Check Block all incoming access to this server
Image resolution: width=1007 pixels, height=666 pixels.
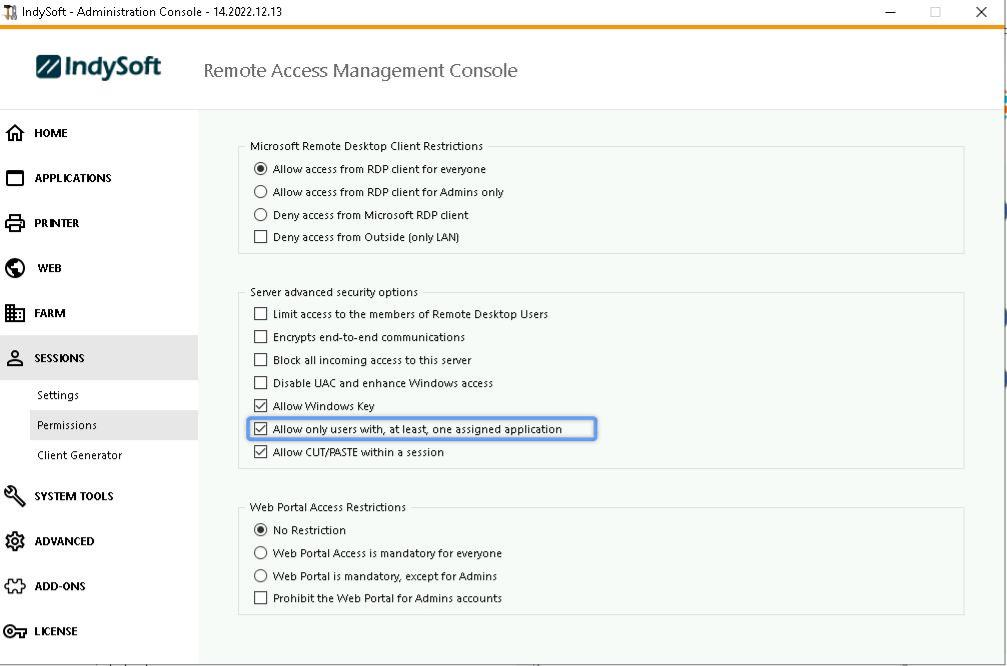[260, 360]
